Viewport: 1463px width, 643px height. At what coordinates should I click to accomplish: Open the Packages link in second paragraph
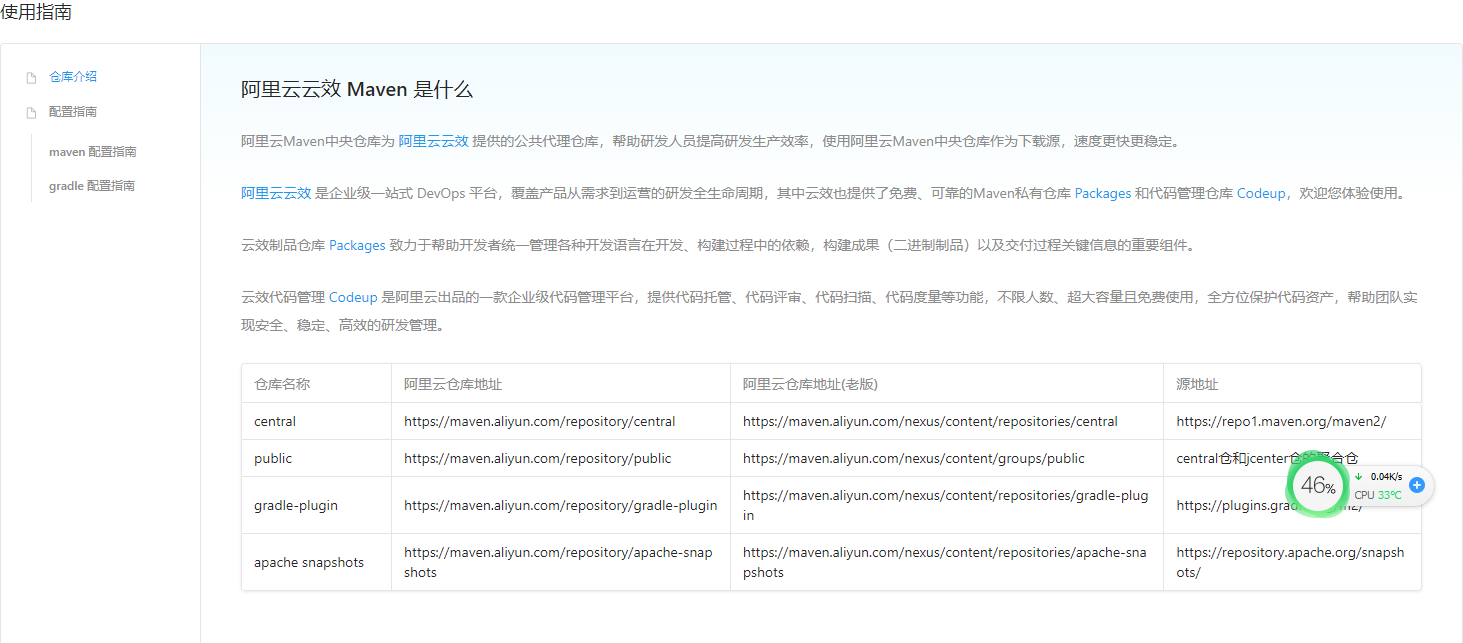[1103, 193]
